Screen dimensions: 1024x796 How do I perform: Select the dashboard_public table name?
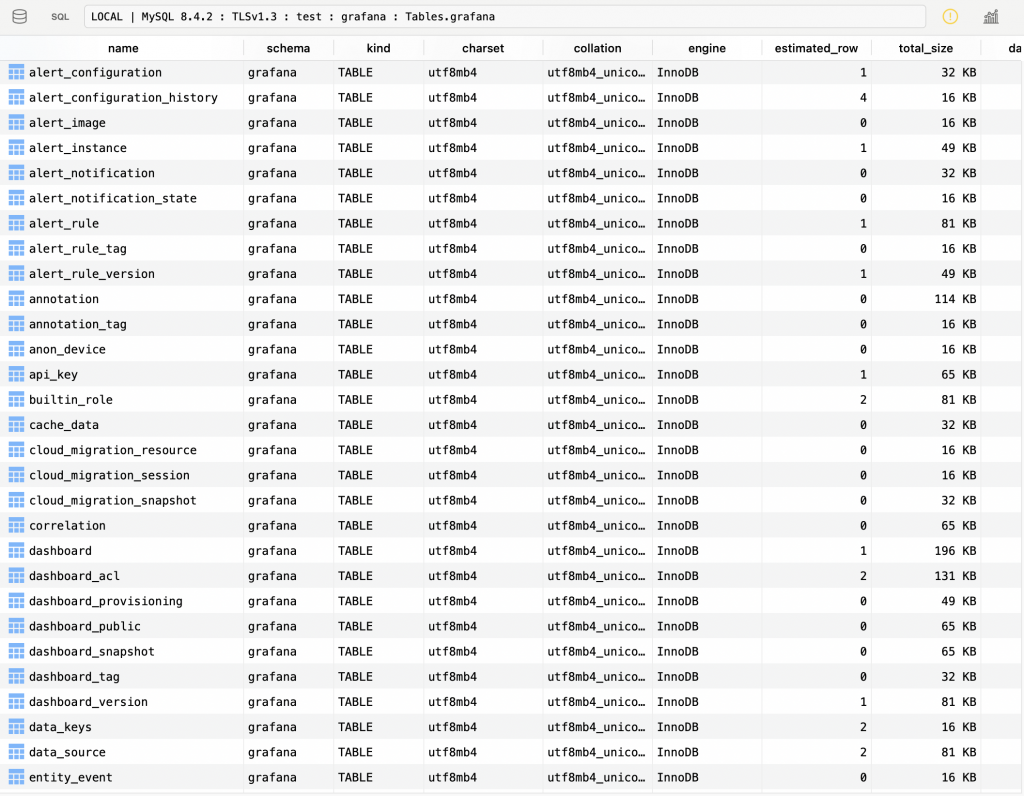(85, 627)
